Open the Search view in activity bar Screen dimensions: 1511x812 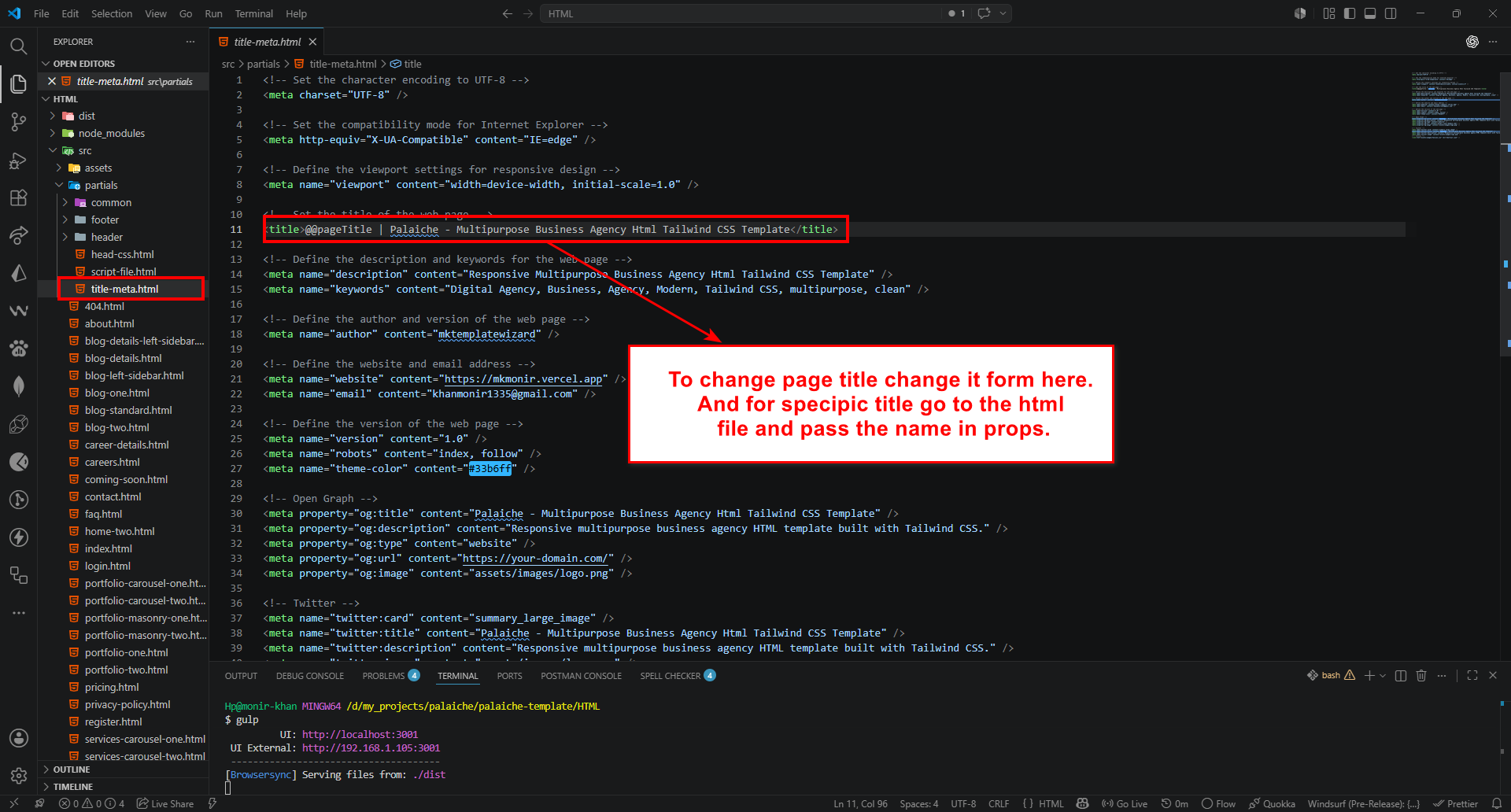18,46
